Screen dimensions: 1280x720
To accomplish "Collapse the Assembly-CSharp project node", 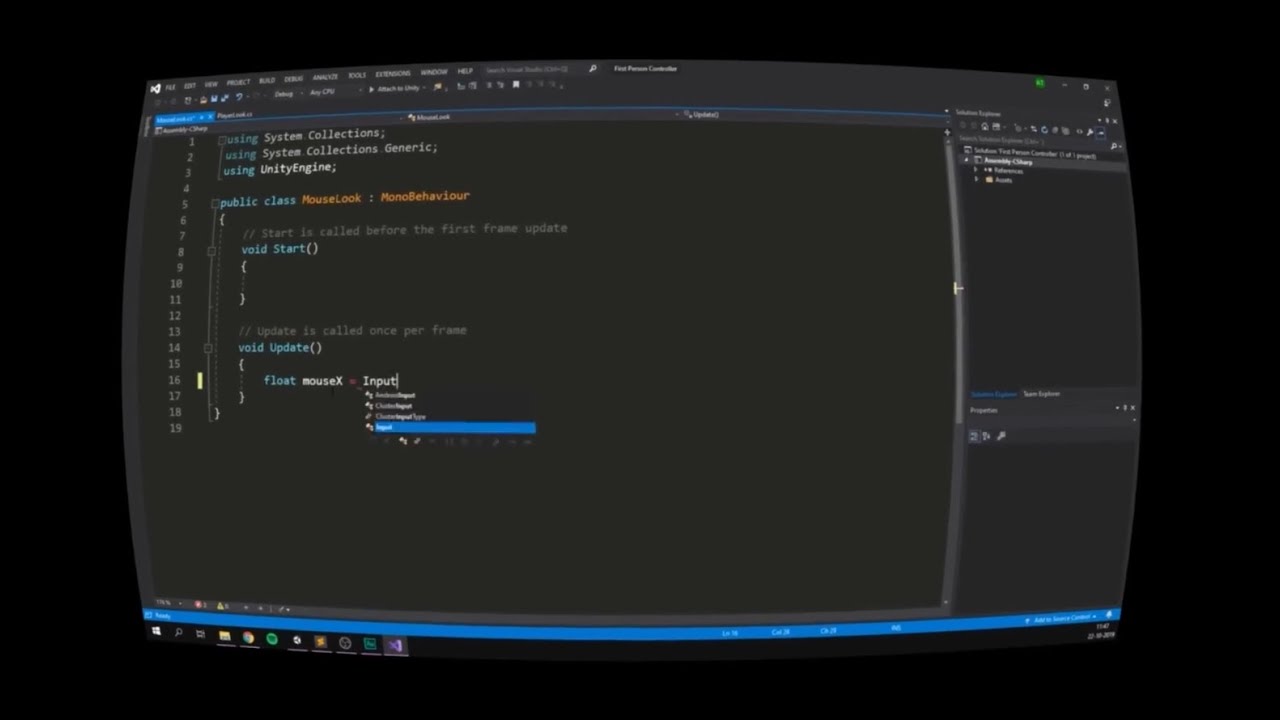I will coord(966,160).
